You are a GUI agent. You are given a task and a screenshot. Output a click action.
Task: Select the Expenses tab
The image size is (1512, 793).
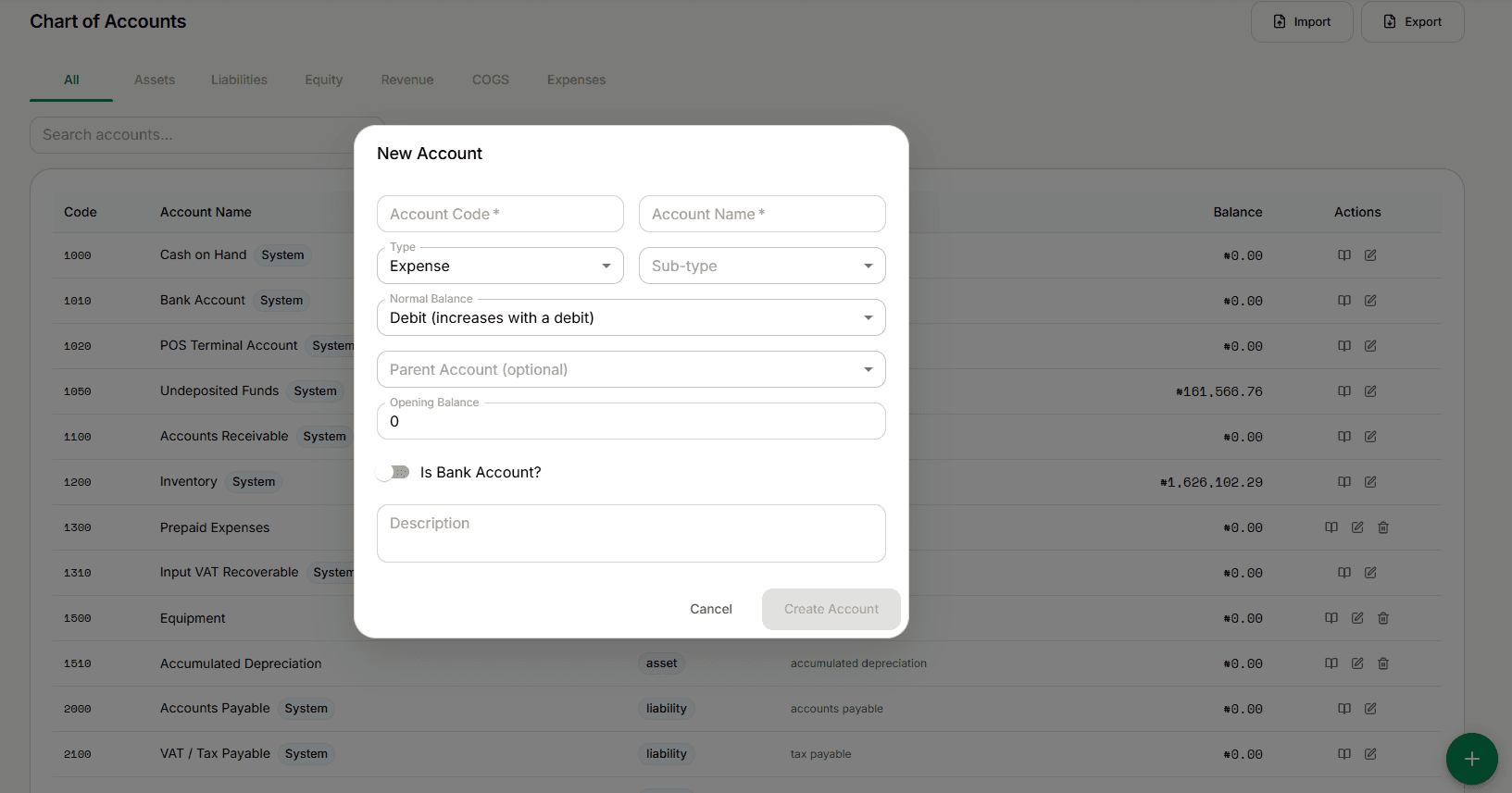[x=576, y=80]
